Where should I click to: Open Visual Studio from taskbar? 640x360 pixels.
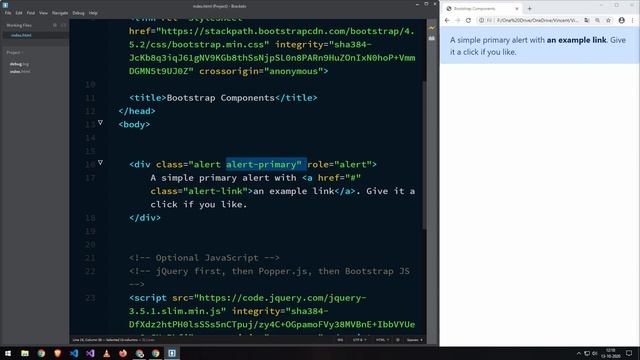point(90,353)
